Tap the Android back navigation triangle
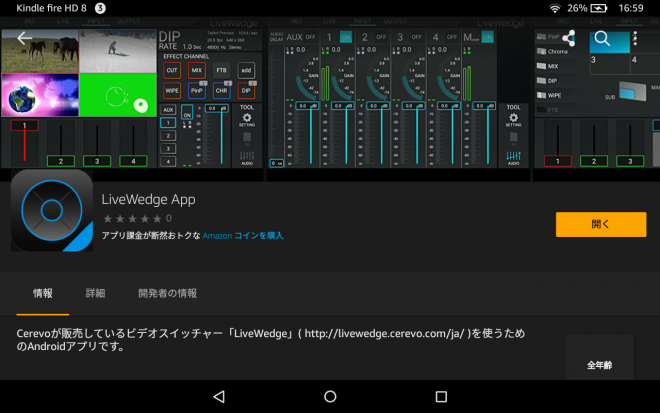Viewport: 660px width, 413px height. [219, 397]
